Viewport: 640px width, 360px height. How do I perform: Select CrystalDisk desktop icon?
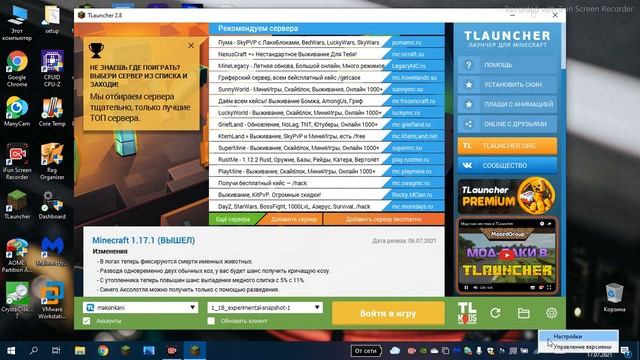click(x=17, y=299)
